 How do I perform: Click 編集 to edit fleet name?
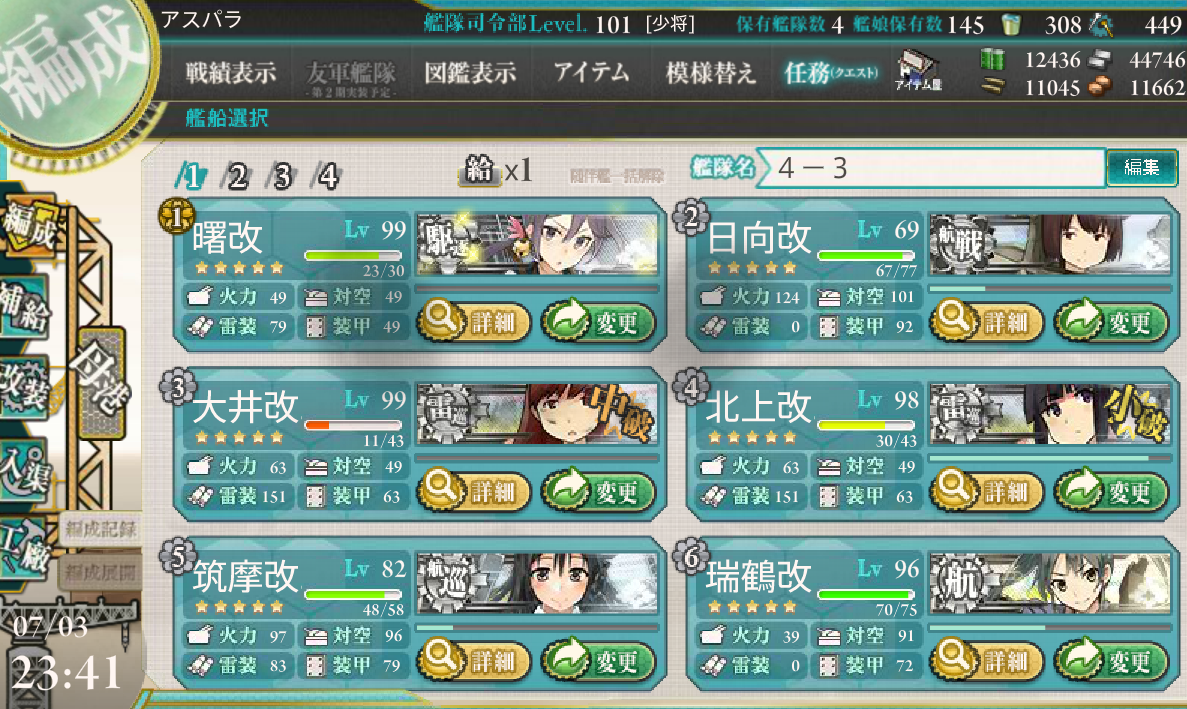coord(1142,167)
